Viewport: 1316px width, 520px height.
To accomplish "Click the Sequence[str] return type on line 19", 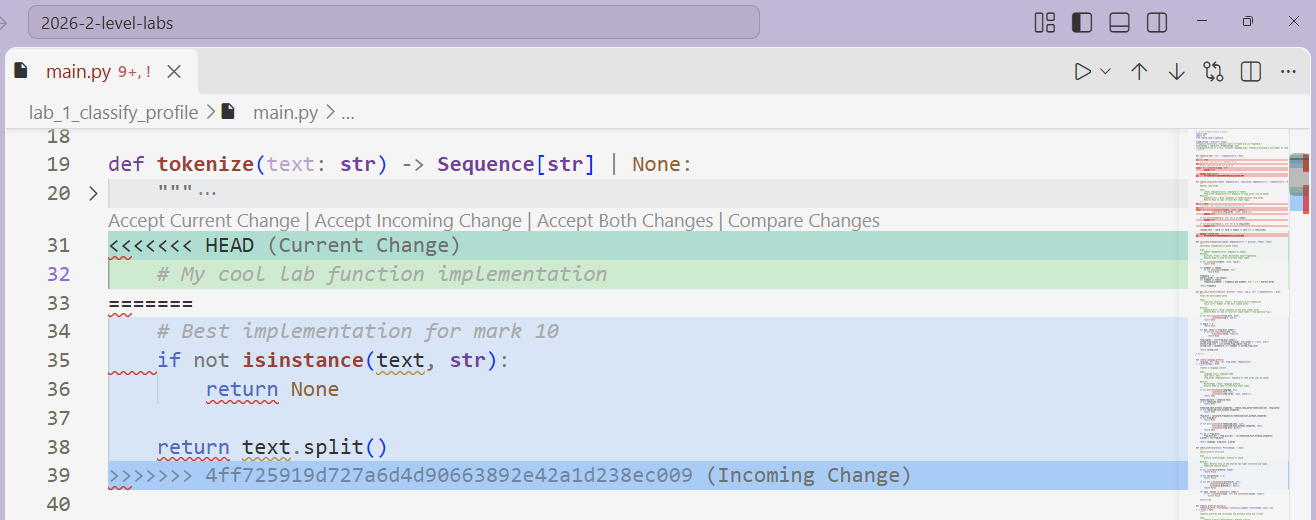I will [x=516, y=164].
